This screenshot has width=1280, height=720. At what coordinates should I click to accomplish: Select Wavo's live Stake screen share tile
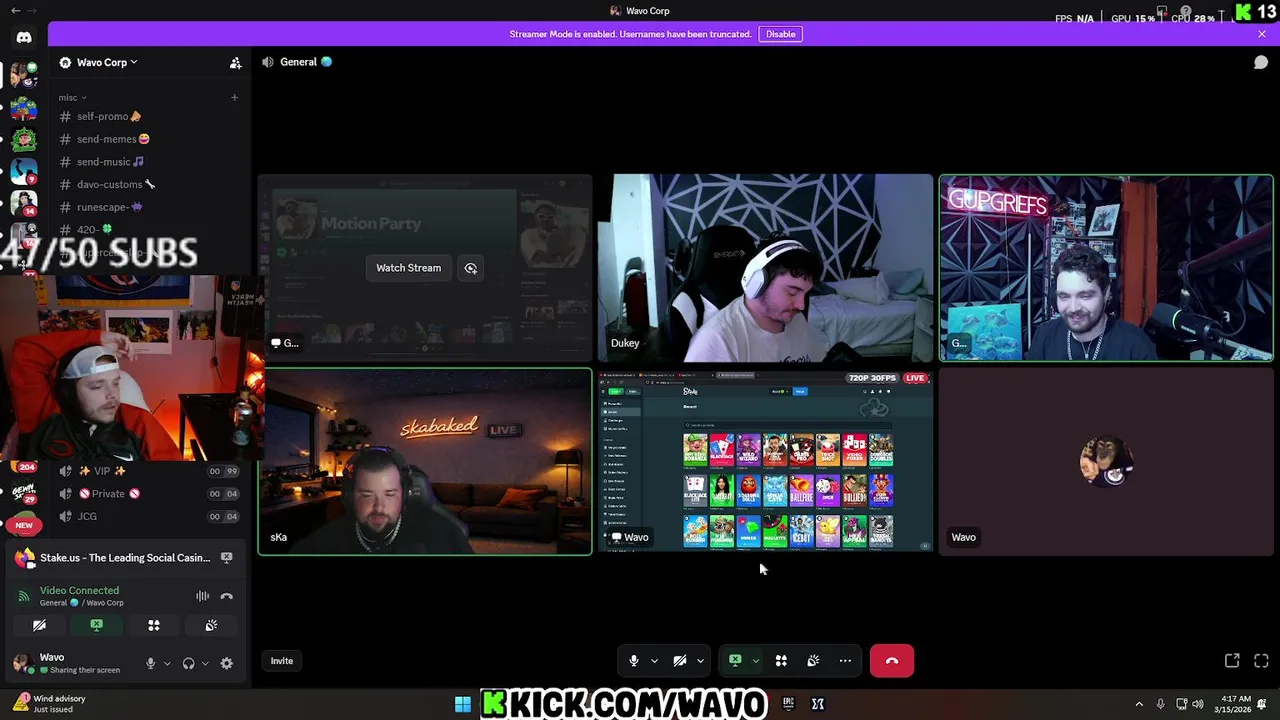[765, 461]
